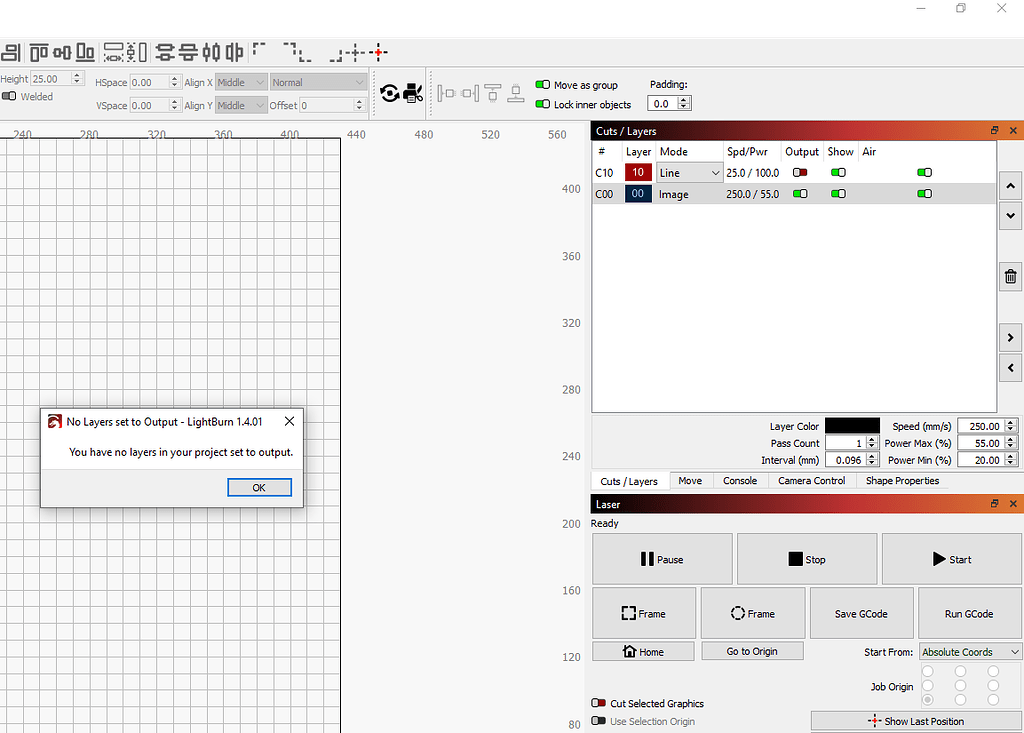The image size is (1024, 733).
Task: Open the Align X dropdown
Action: pos(241,82)
